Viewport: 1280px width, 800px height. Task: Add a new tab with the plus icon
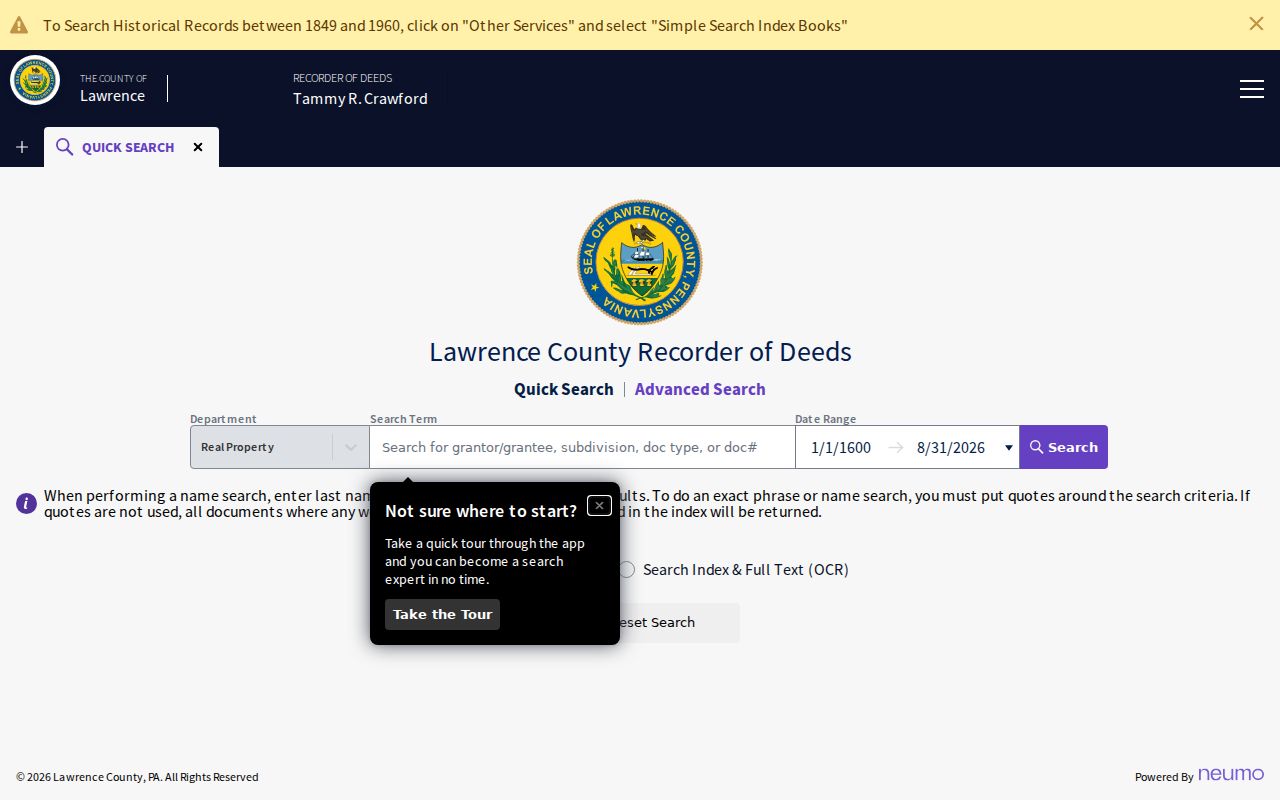(x=22, y=147)
